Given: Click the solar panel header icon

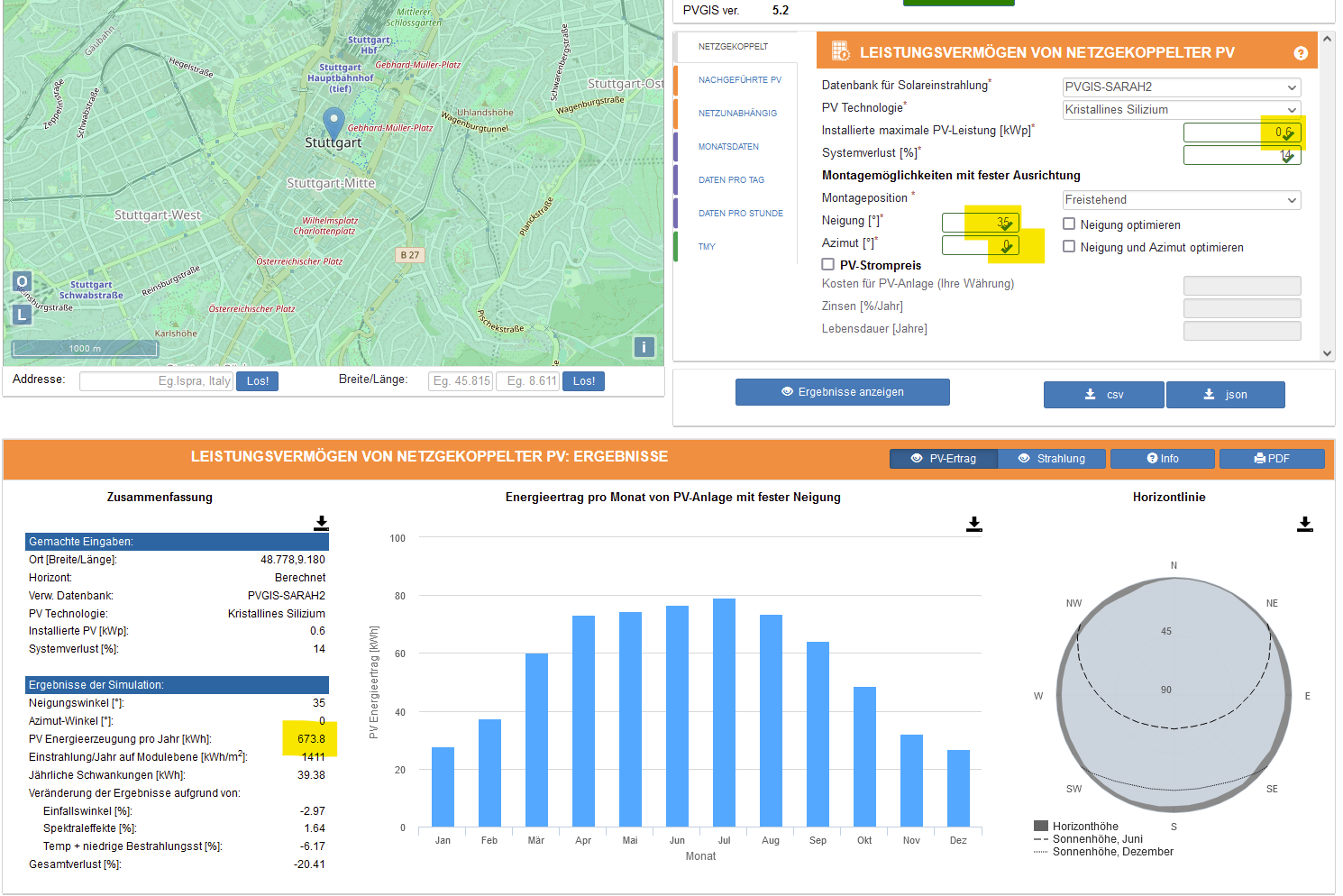Looking at the screenshot, I should coord(840,51).
